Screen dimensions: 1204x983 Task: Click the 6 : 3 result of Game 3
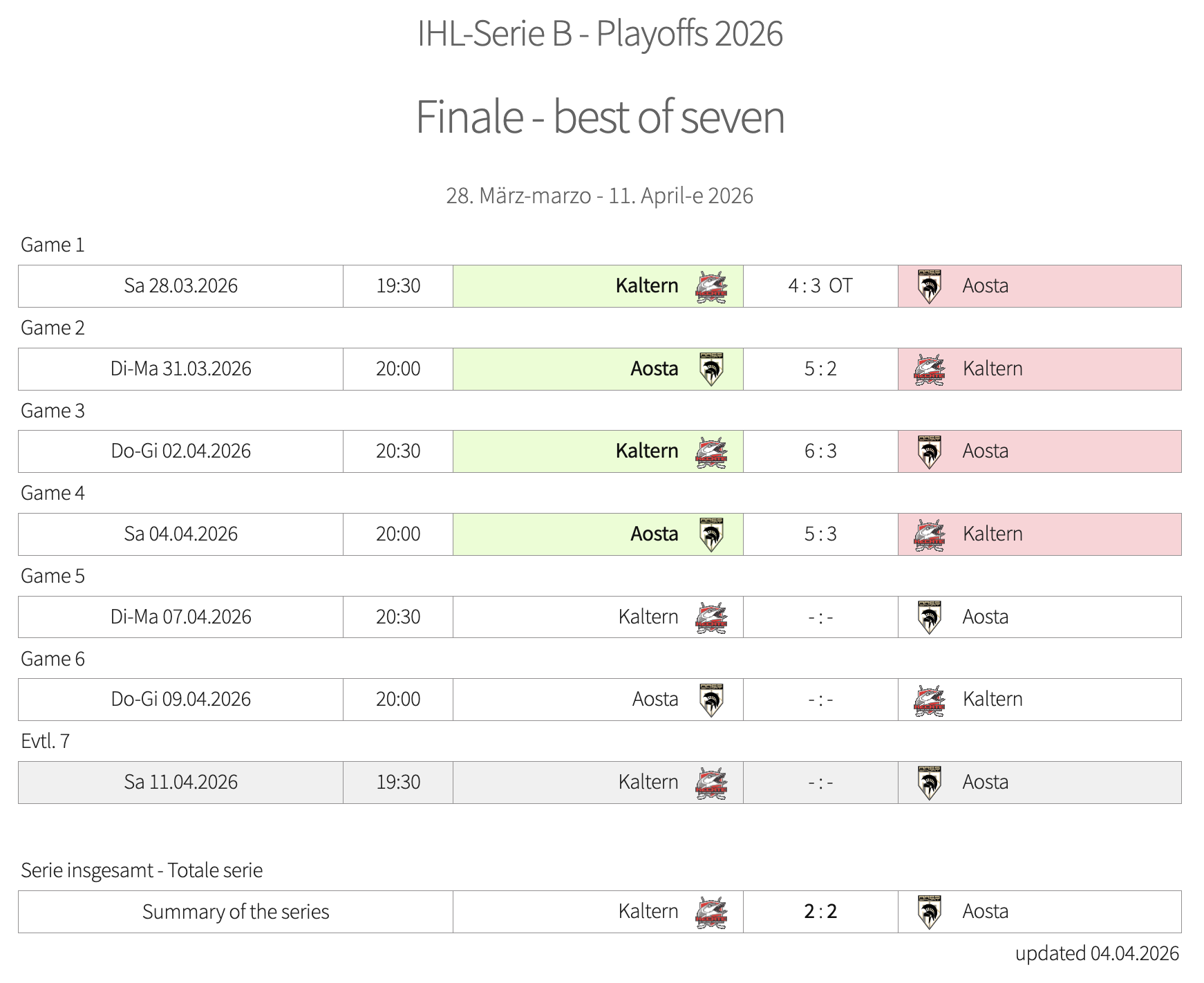coord(820,451)
